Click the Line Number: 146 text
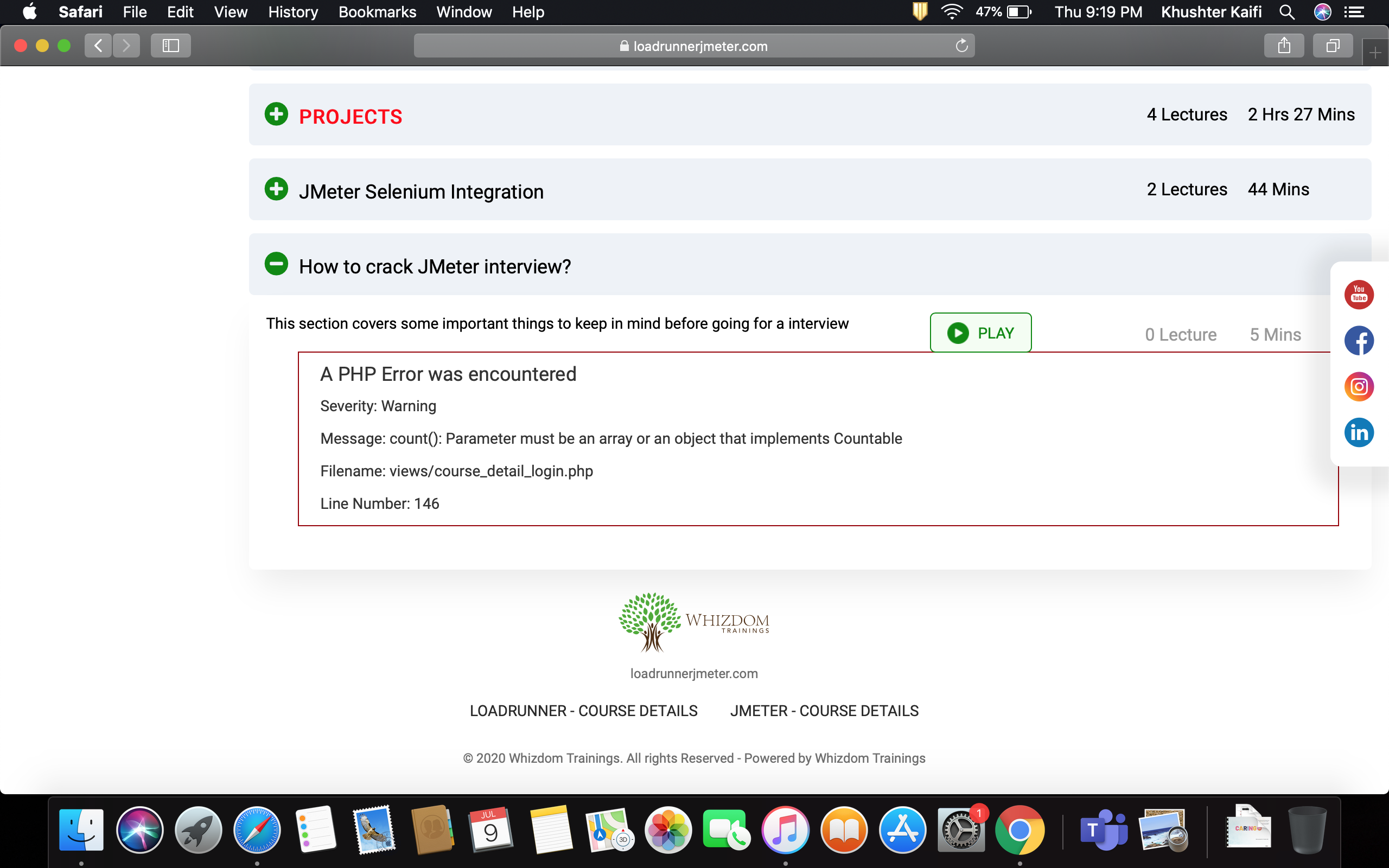This screenshot has height=868, width=1389. coord(380,503)
